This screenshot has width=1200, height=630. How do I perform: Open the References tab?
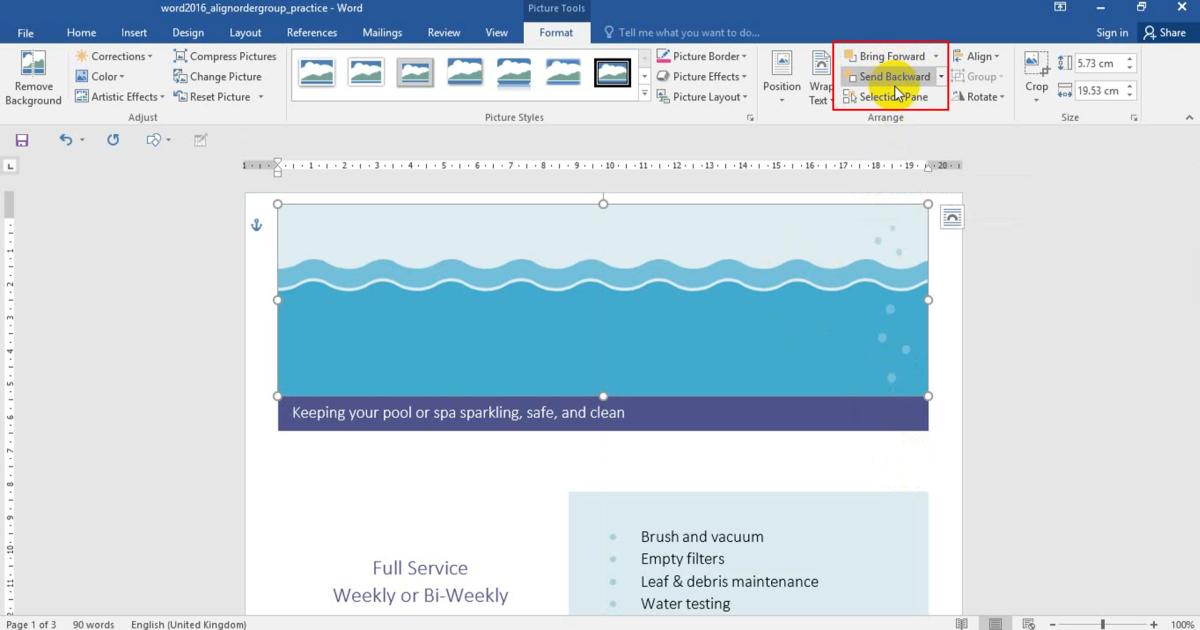pyautogui.click(x=311, y=33)
